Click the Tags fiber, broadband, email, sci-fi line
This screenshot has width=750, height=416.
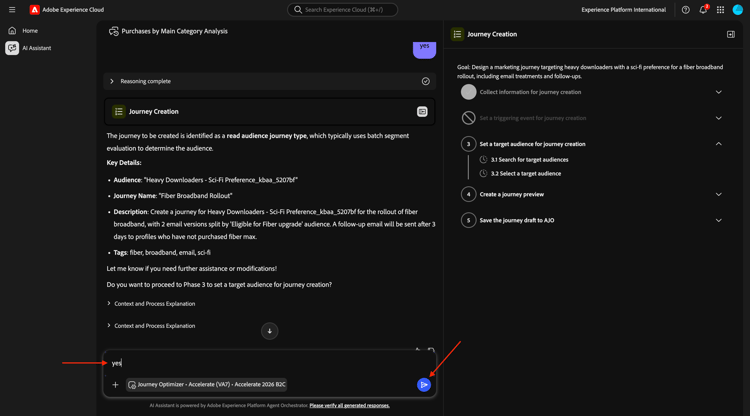point(162,252)
